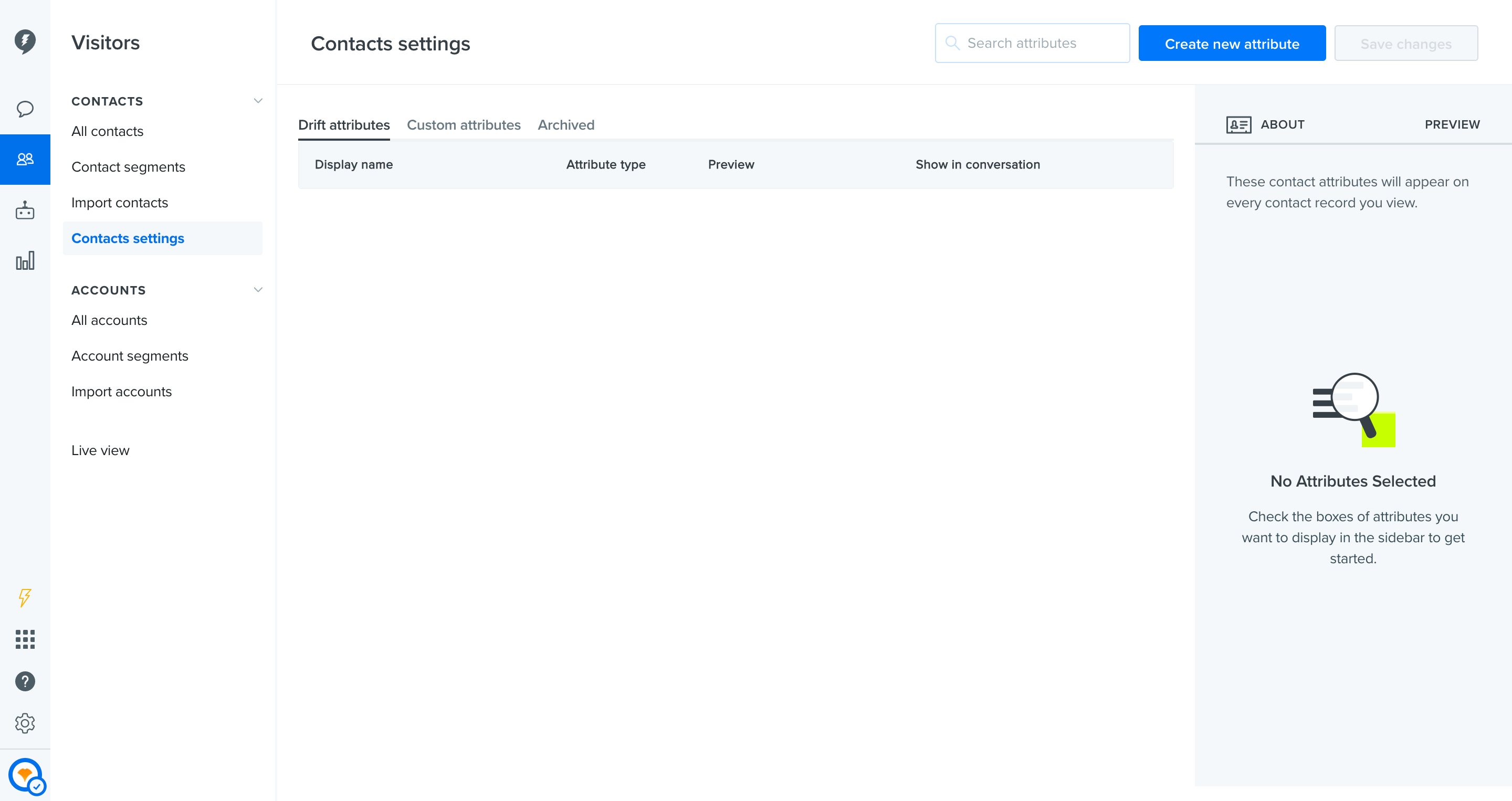The height and width of the screenshot is (801, 1512).
Task: Click the Attribute type column header
Action: pos(606,165)
